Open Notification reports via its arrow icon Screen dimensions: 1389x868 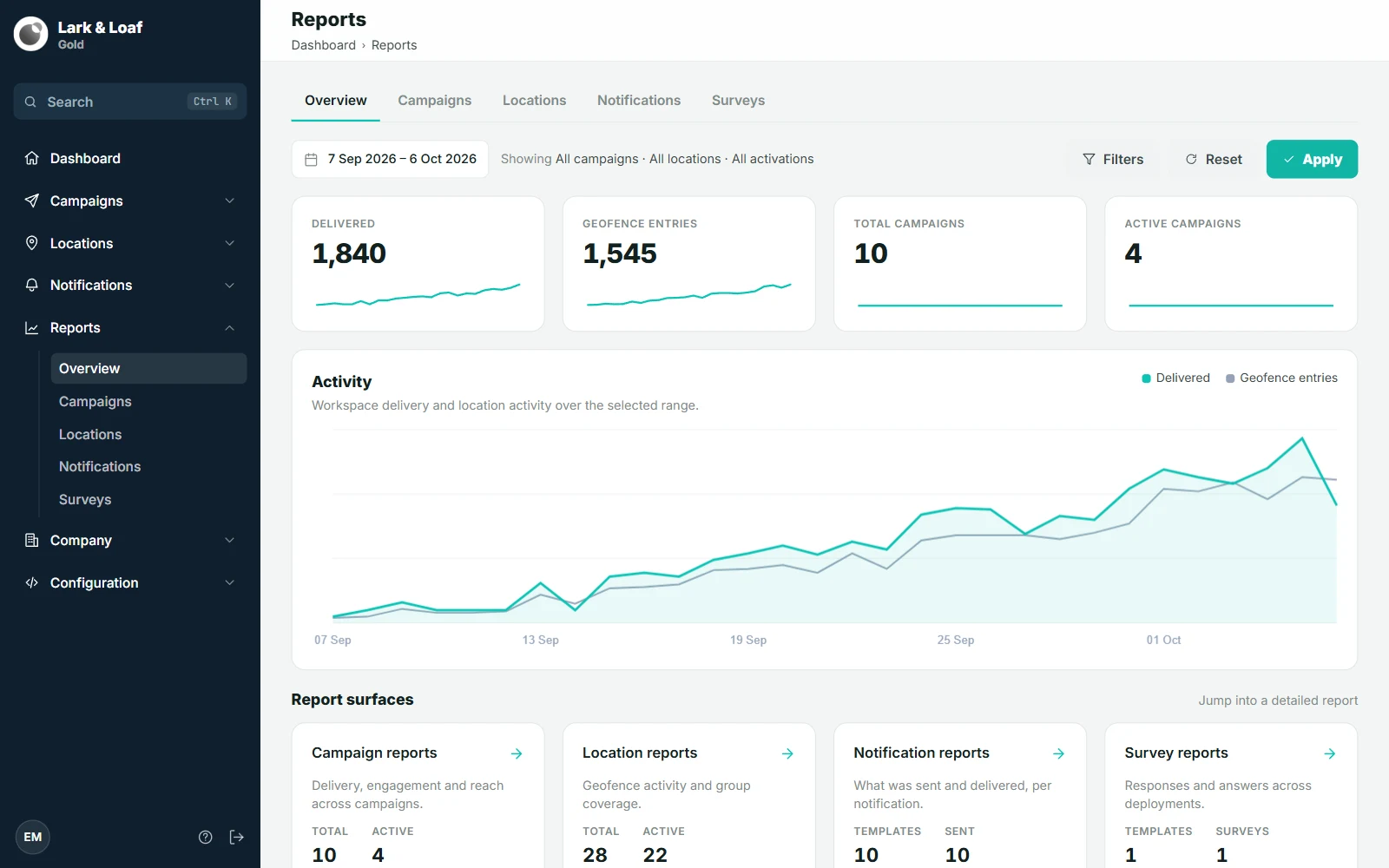click(1058, 753)
